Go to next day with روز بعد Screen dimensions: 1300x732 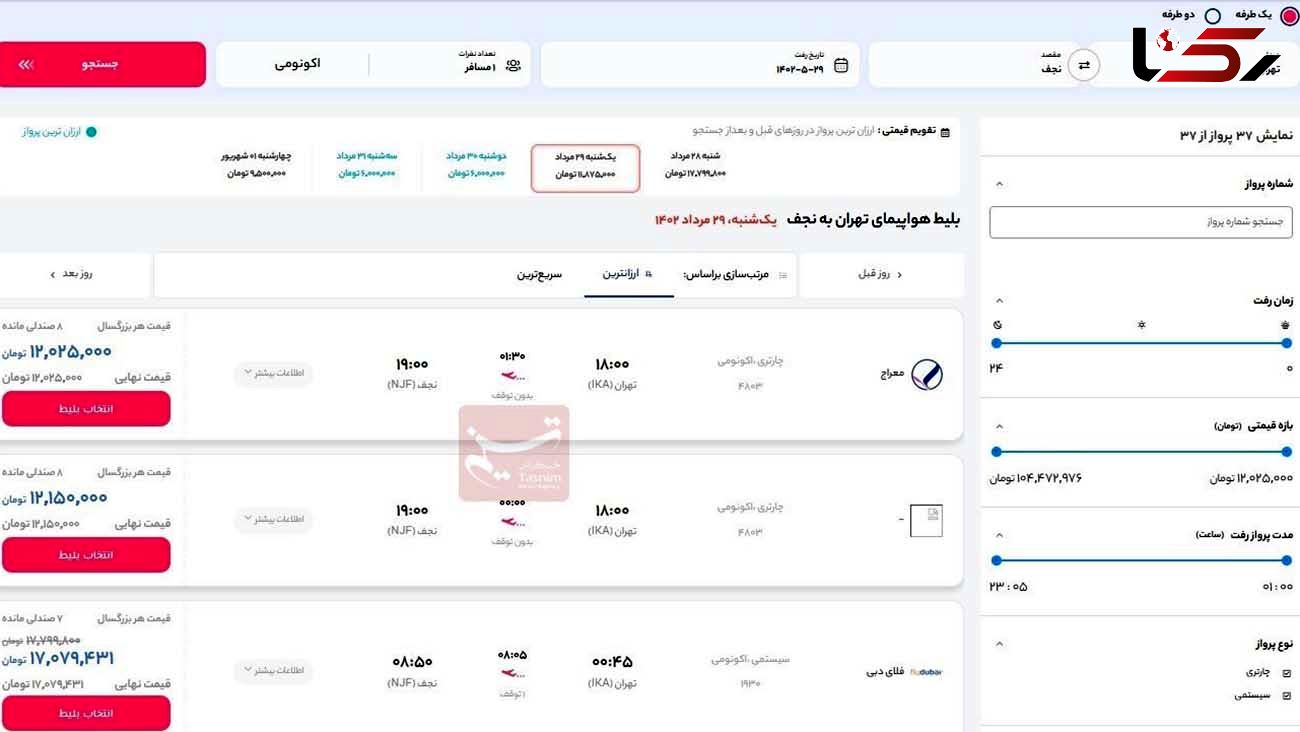coord(72,274)
